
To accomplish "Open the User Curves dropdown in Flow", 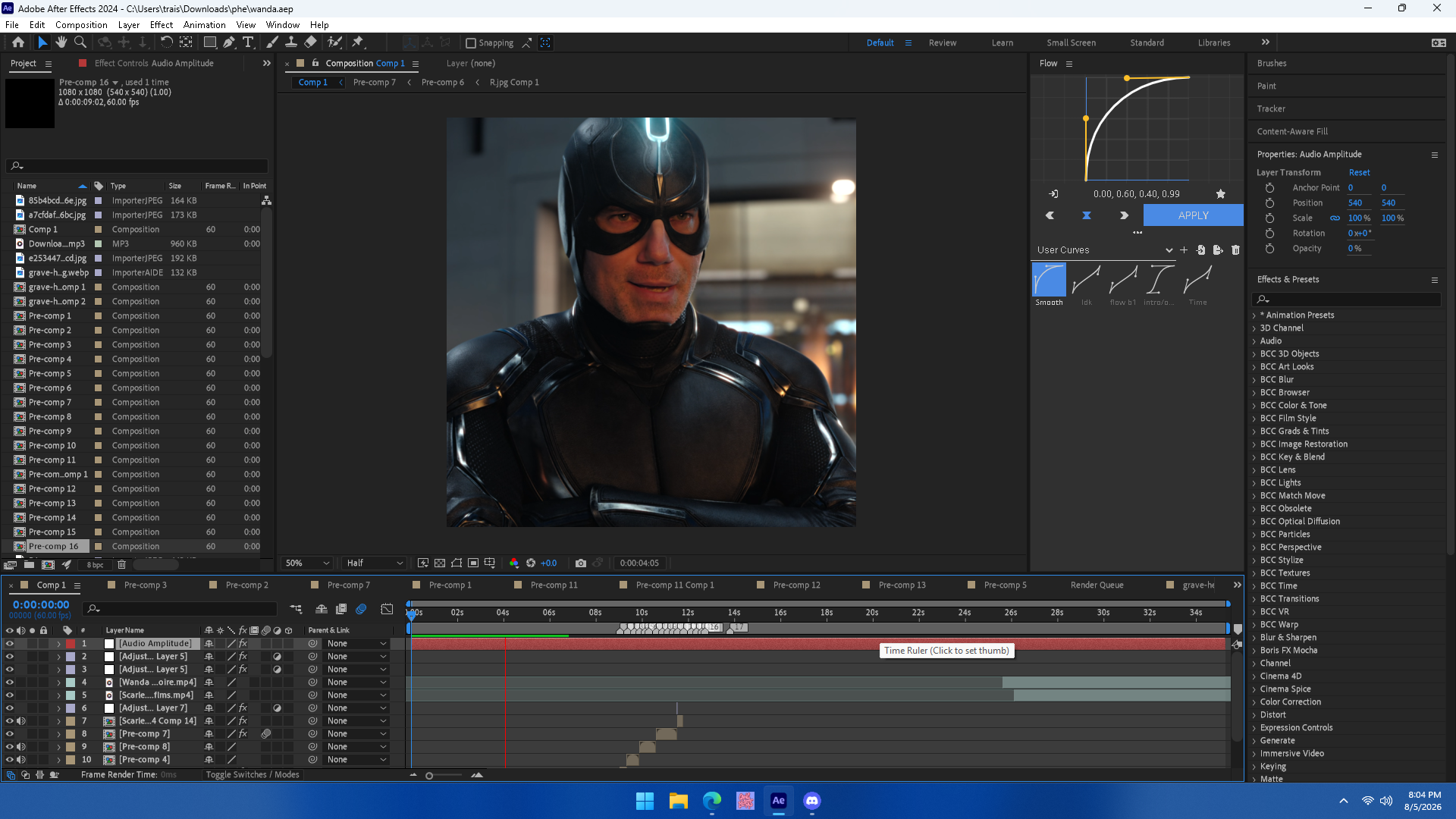I will click(1104, 250).
